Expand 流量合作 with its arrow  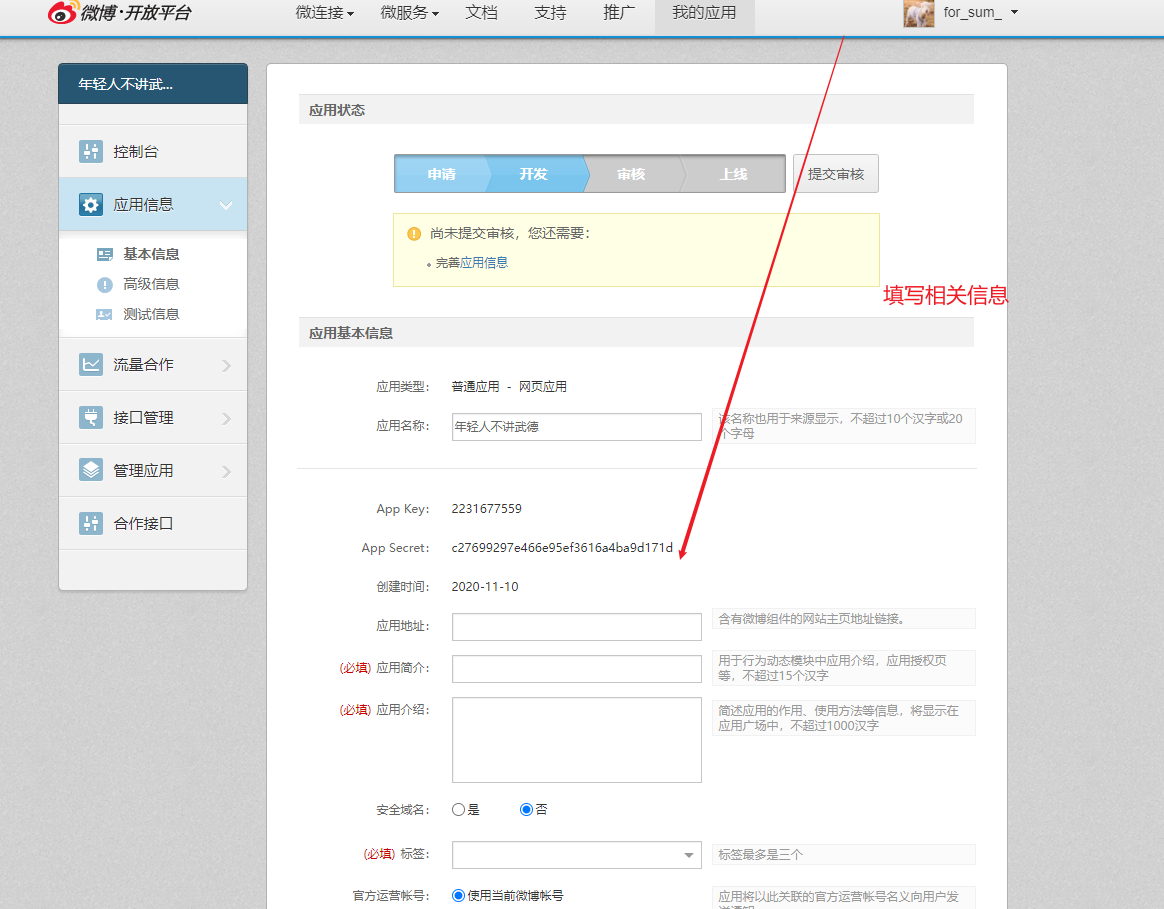point(226,365)
